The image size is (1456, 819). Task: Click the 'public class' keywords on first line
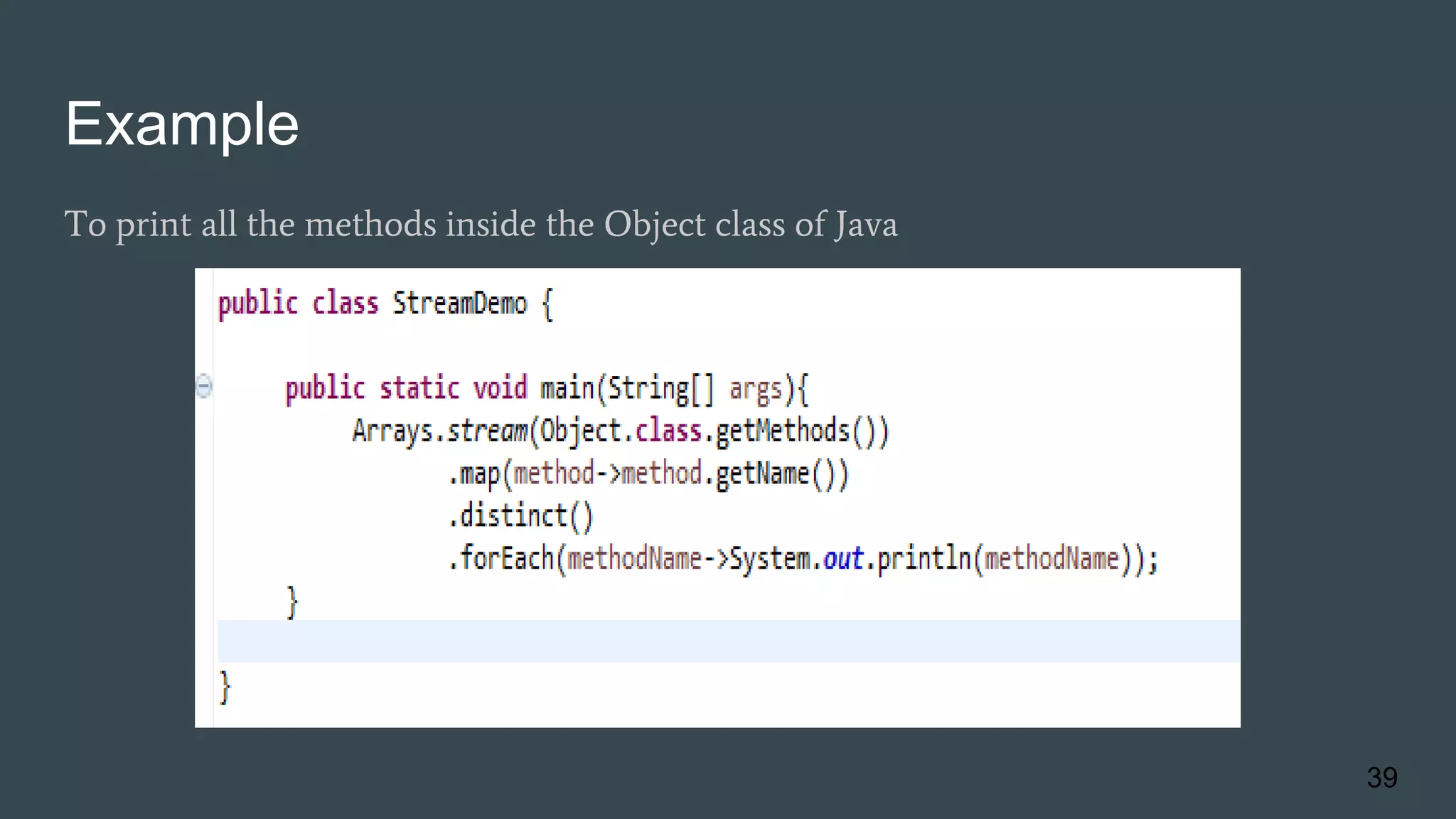pyautogui.click(x=298, y=304)
